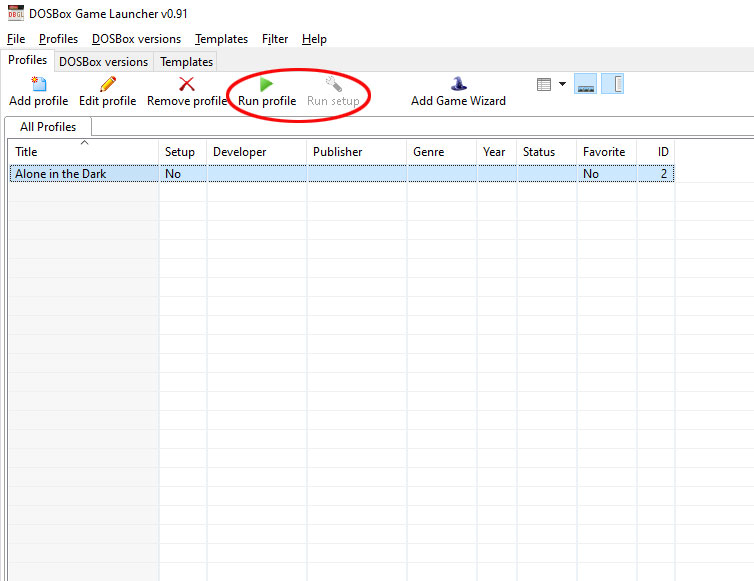Open the Profiles menu

point(58,39)
